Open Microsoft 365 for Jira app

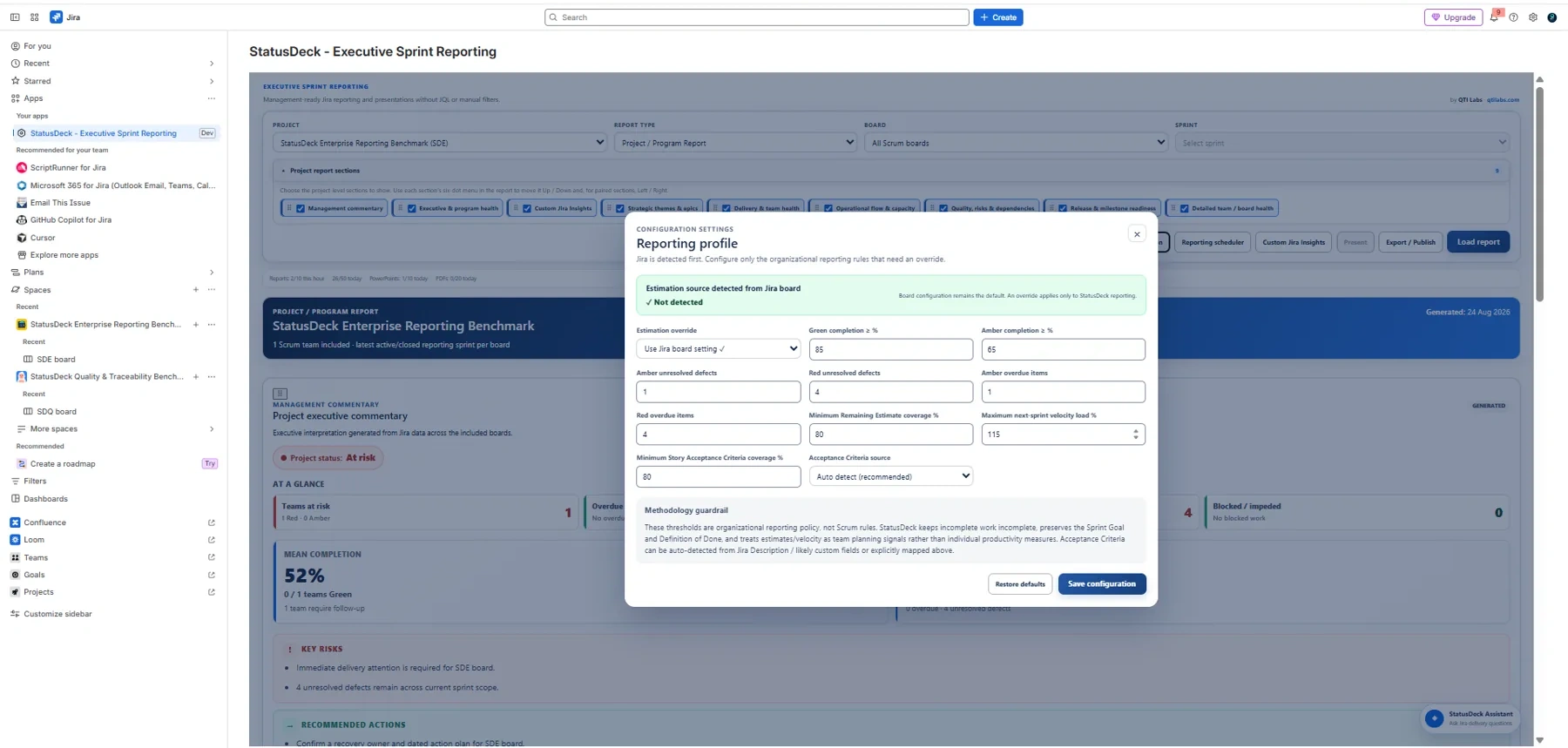pyautogui.click(x=117, y=185)
